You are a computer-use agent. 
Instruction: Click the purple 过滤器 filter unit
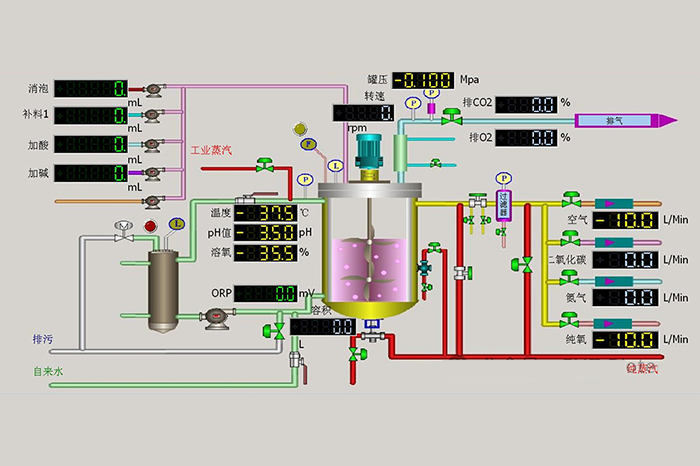coord(503,205)
